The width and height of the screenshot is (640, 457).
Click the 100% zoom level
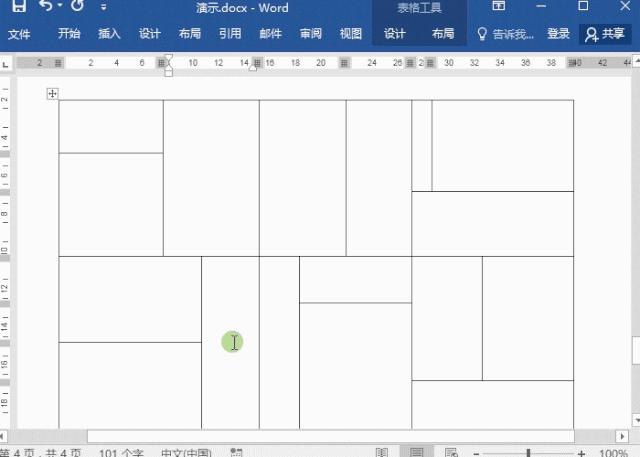(613, 453)
